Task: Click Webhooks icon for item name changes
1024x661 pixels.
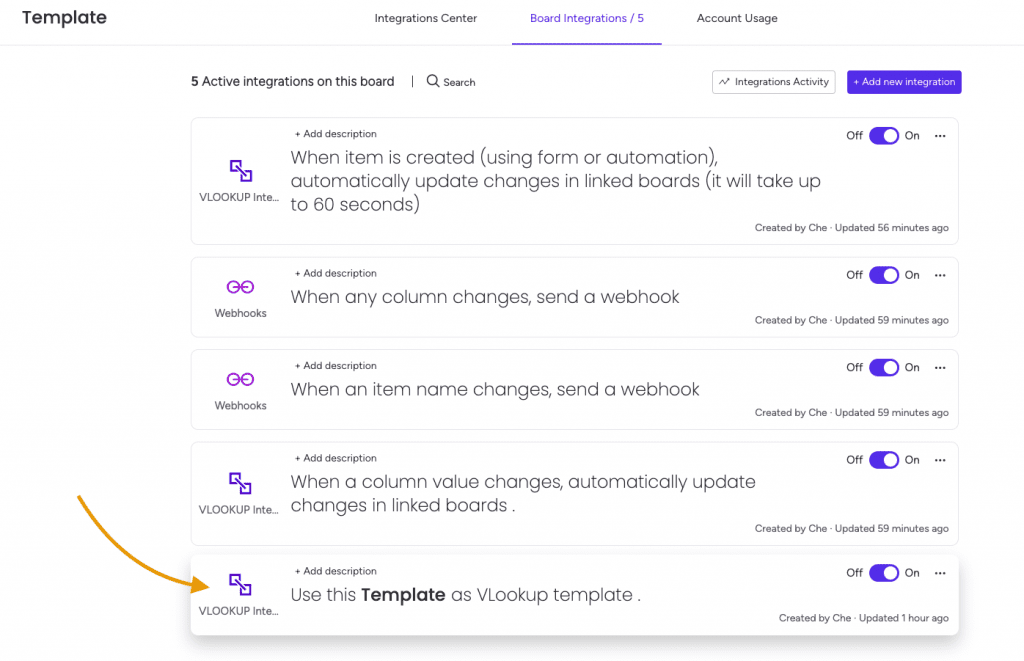Action: (240, 379)
